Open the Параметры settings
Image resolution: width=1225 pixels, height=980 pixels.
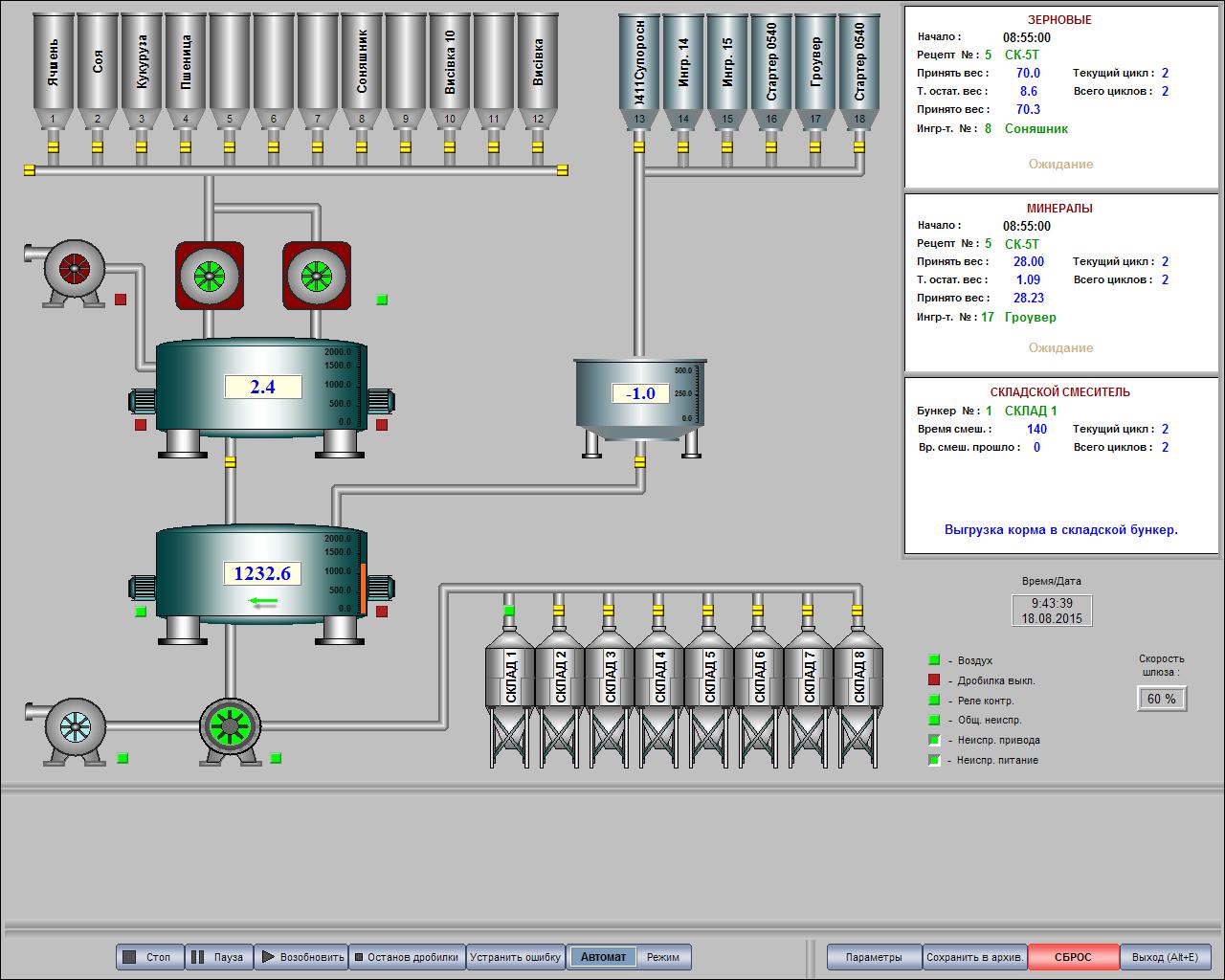873,957
